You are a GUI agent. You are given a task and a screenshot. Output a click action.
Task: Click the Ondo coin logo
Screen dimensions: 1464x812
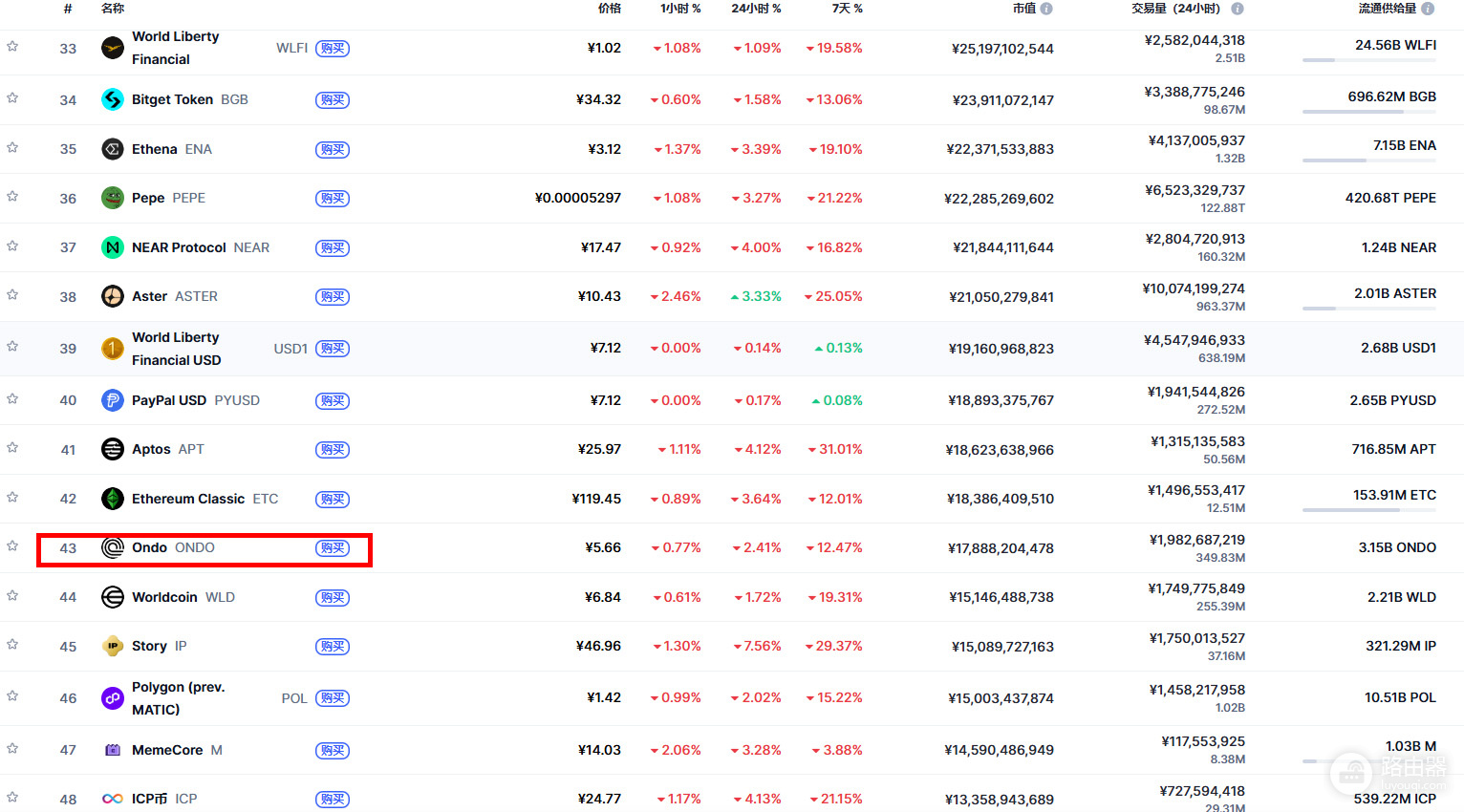click(113, 547)
